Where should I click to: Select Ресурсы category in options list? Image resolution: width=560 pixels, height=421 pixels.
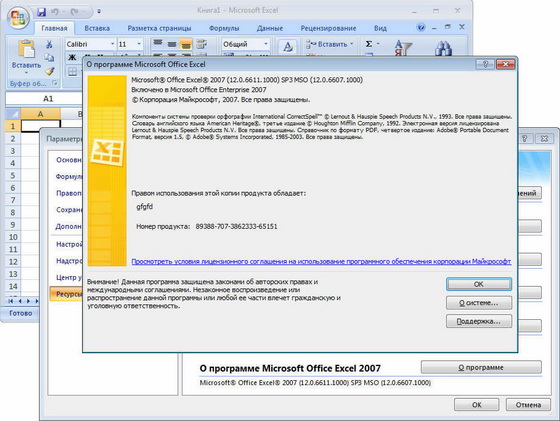pos(67,294)
